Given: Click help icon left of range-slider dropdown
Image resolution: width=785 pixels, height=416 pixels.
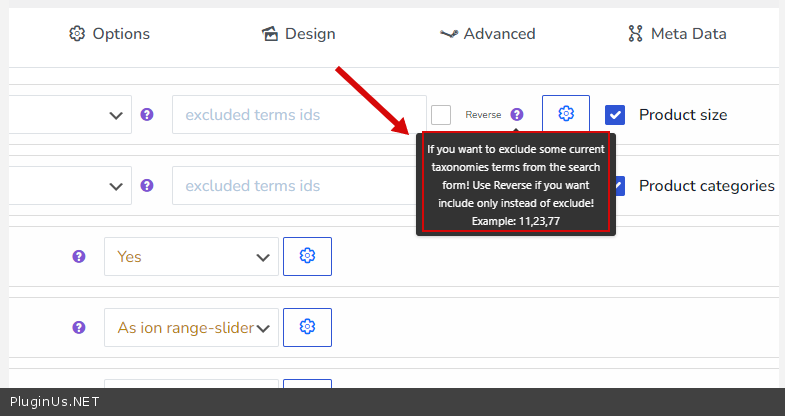Looking at the screenshot, I should [79, 327].
